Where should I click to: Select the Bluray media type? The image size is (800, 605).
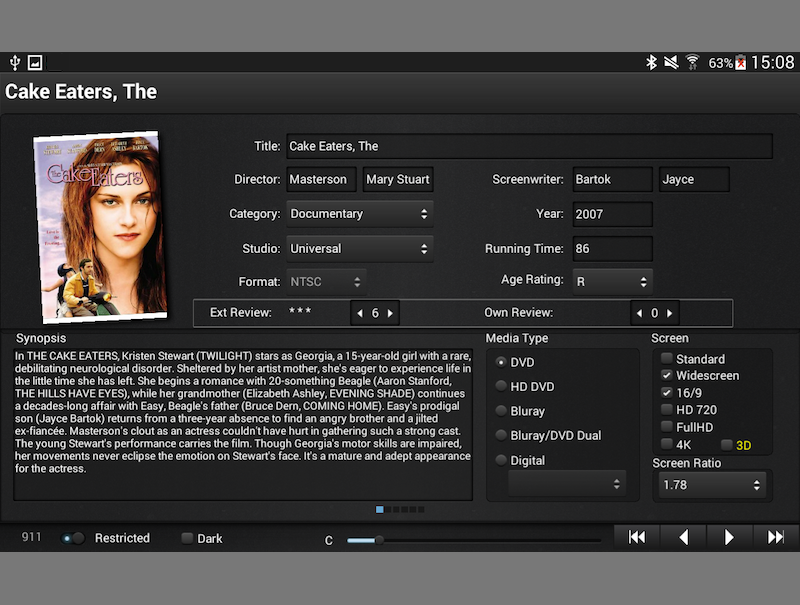502,411
